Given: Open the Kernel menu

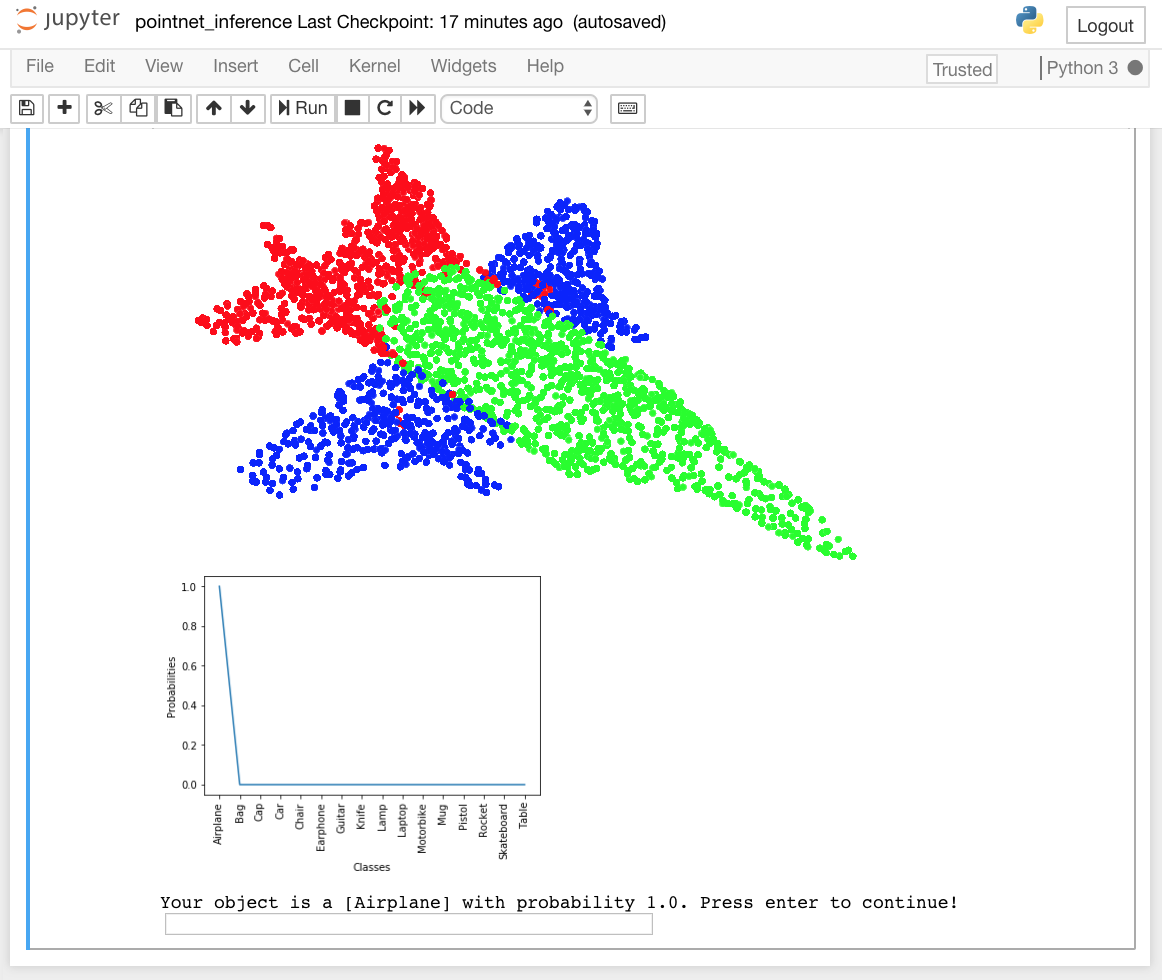Looking at the screenshot, I should (375, 66).
